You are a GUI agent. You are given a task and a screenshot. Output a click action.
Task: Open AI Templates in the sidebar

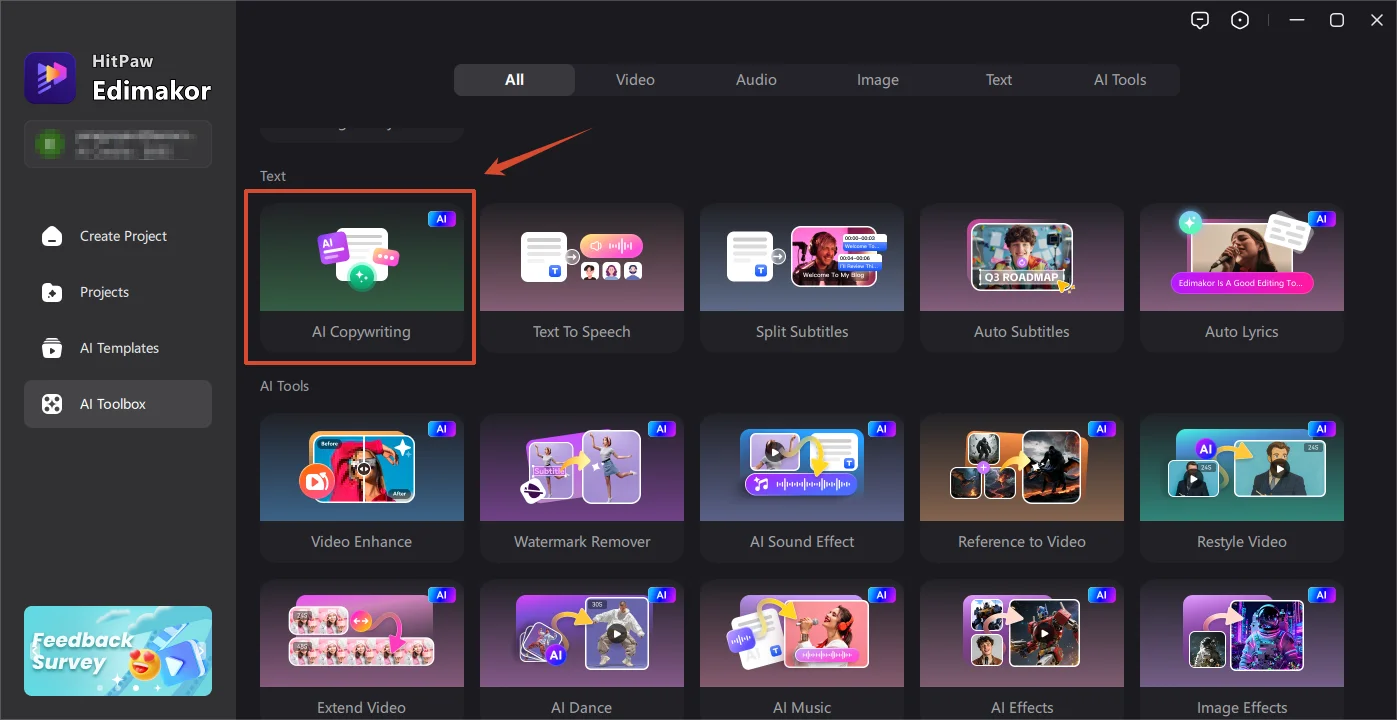(x=118, y=348)
